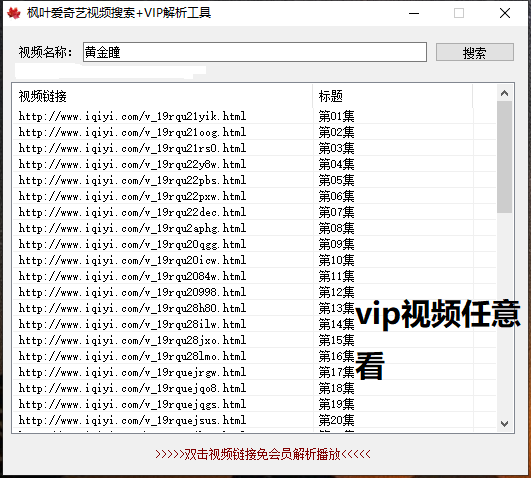
Task: Select link ending v_19rquejqo8.html
Action: 132,388
